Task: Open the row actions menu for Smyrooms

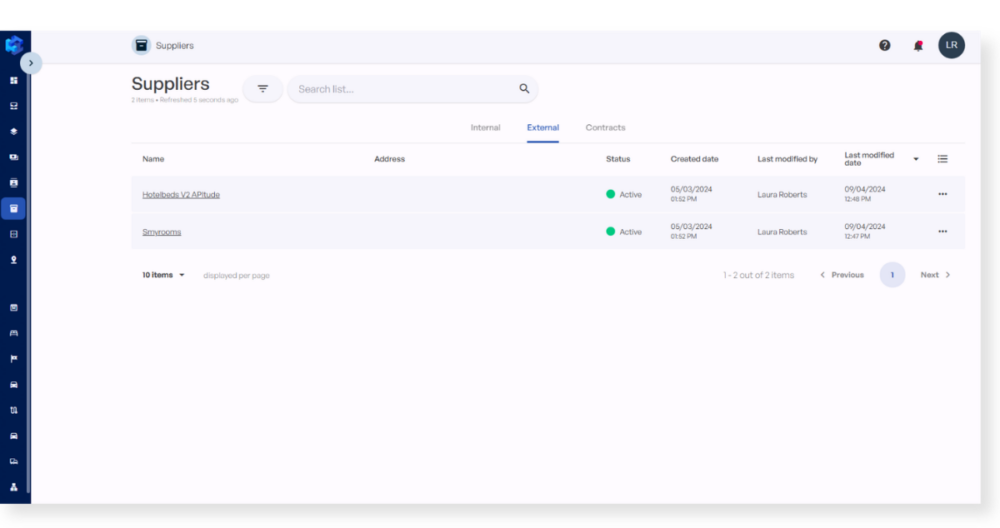Action: pos(943,231)
